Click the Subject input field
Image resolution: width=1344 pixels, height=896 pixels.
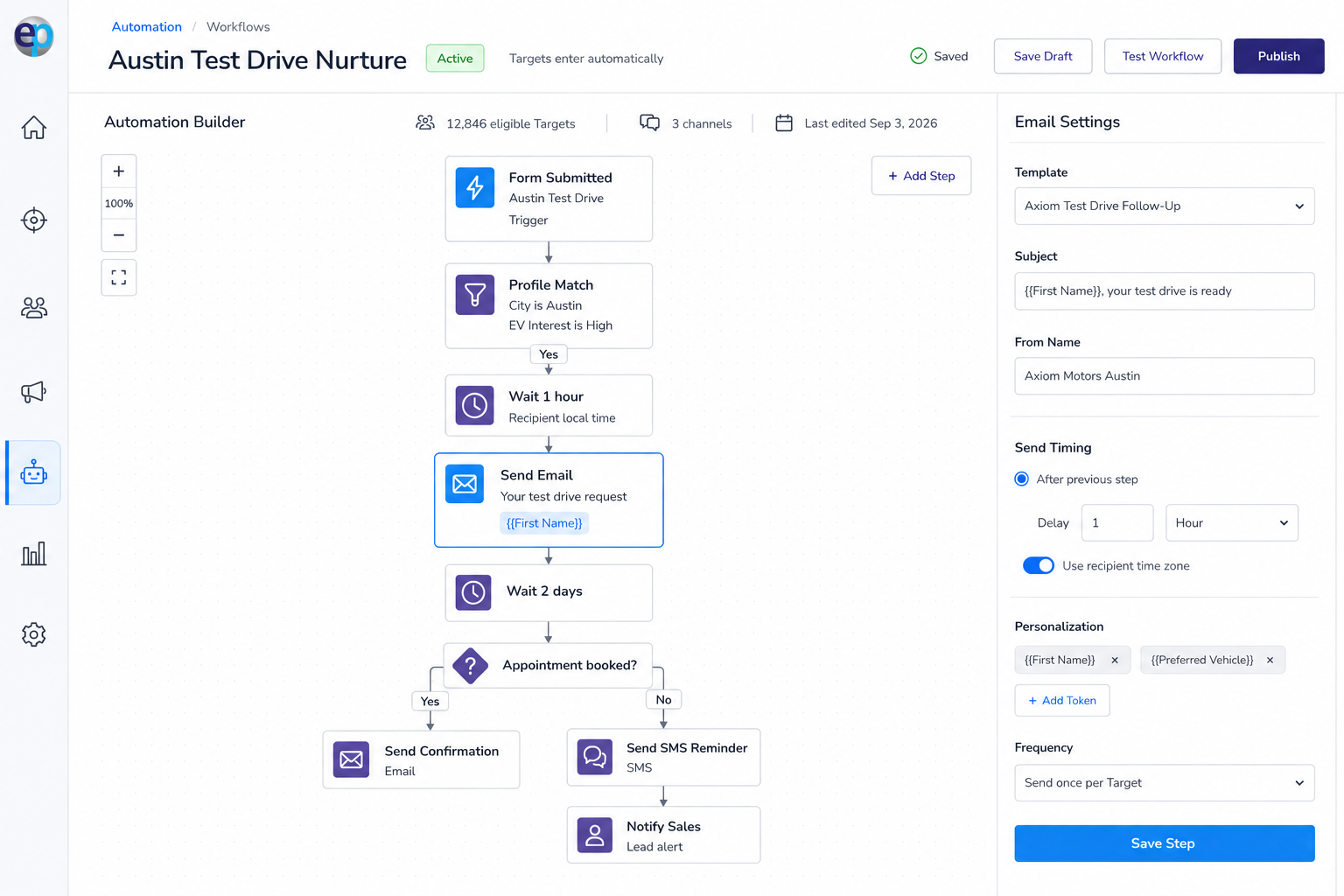pos(1165,291)
